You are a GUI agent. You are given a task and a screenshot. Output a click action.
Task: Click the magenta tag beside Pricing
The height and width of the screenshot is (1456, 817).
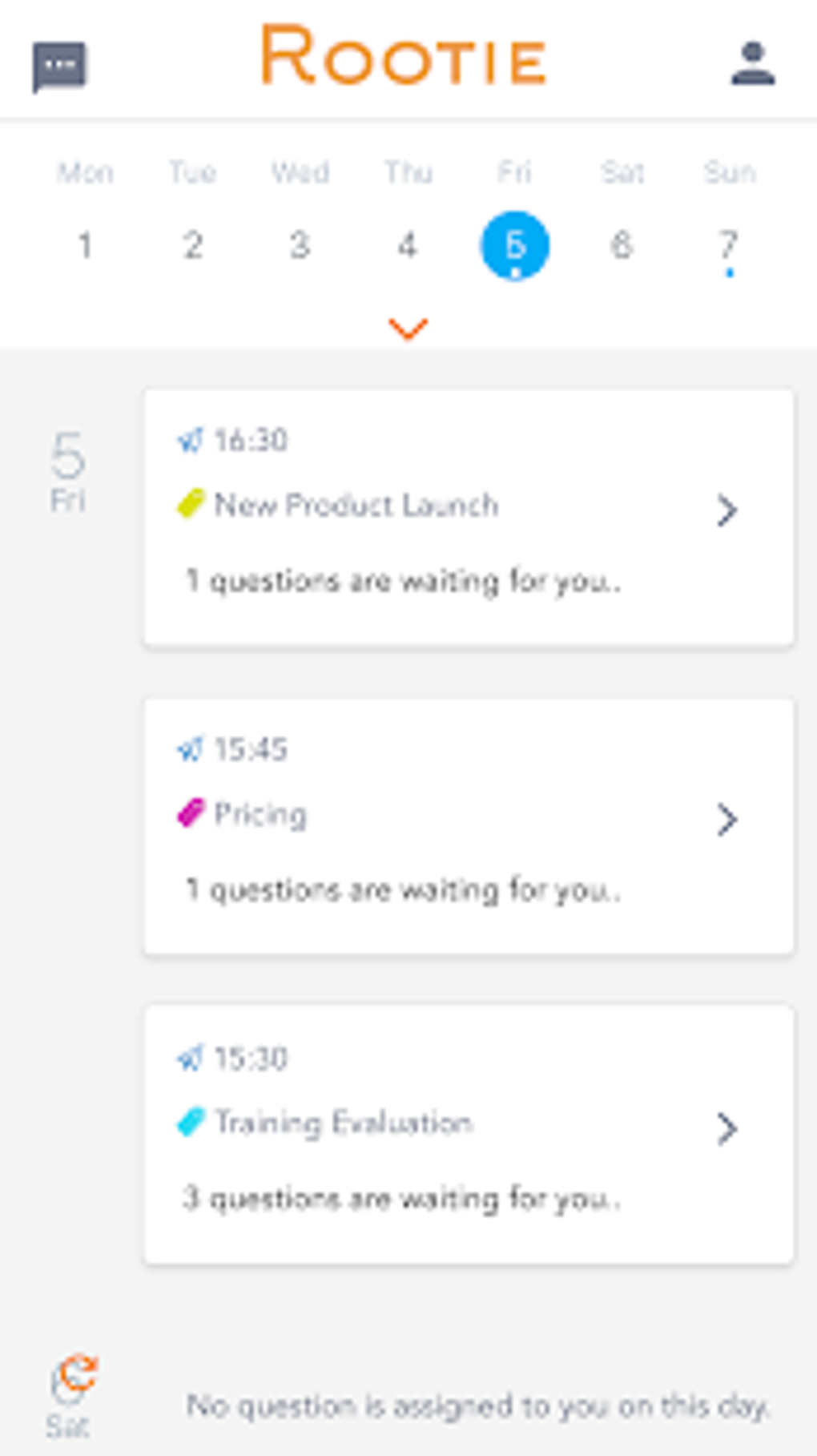tap(191, 813)
